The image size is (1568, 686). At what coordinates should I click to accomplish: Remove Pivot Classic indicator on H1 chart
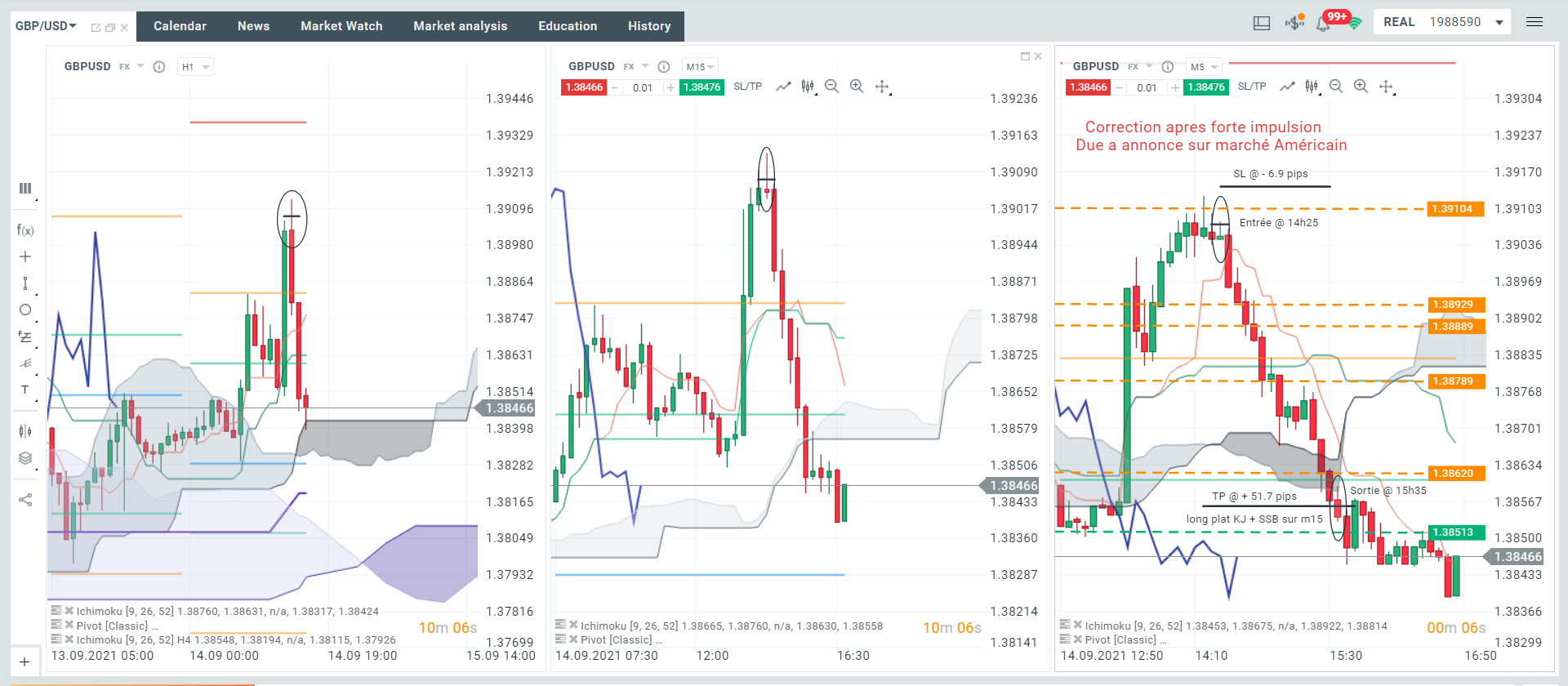tap(69, 626)
